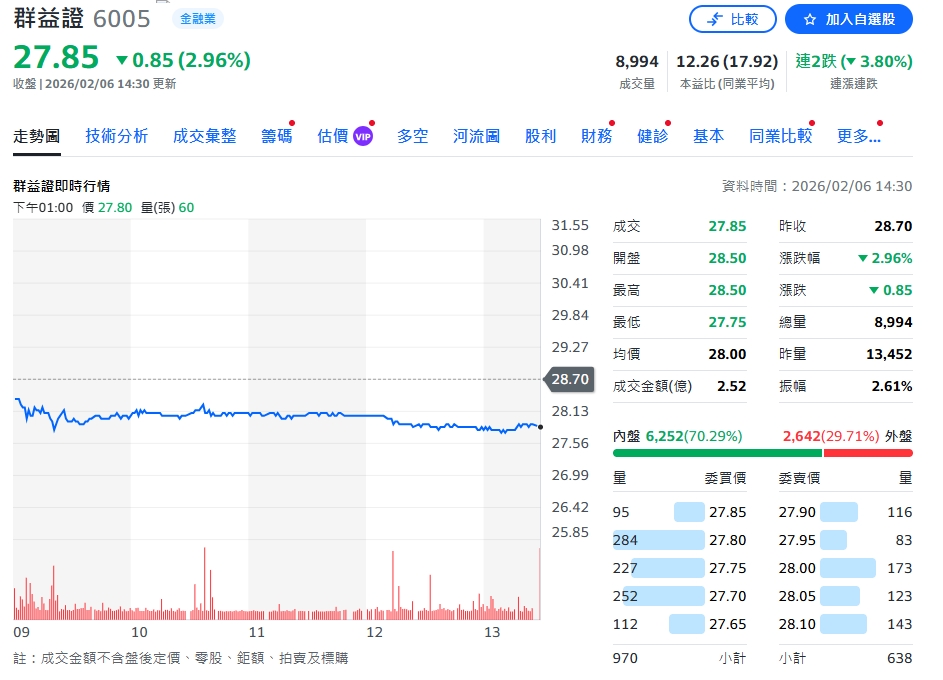Click the 比較 compare arrows icon
This screenshot has width=943, height=680.
pos(715,19)
